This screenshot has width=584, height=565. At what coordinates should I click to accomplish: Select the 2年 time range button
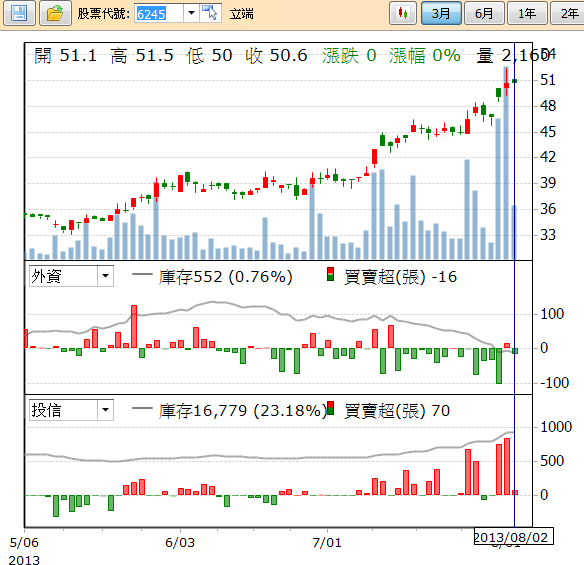click(568, 13)
